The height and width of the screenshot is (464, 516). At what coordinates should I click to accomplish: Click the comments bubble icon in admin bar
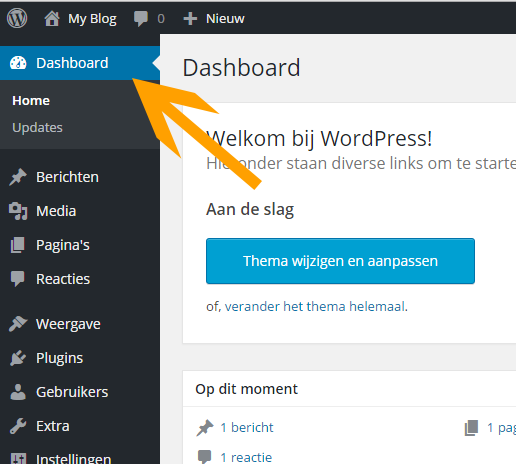point(141,18)
